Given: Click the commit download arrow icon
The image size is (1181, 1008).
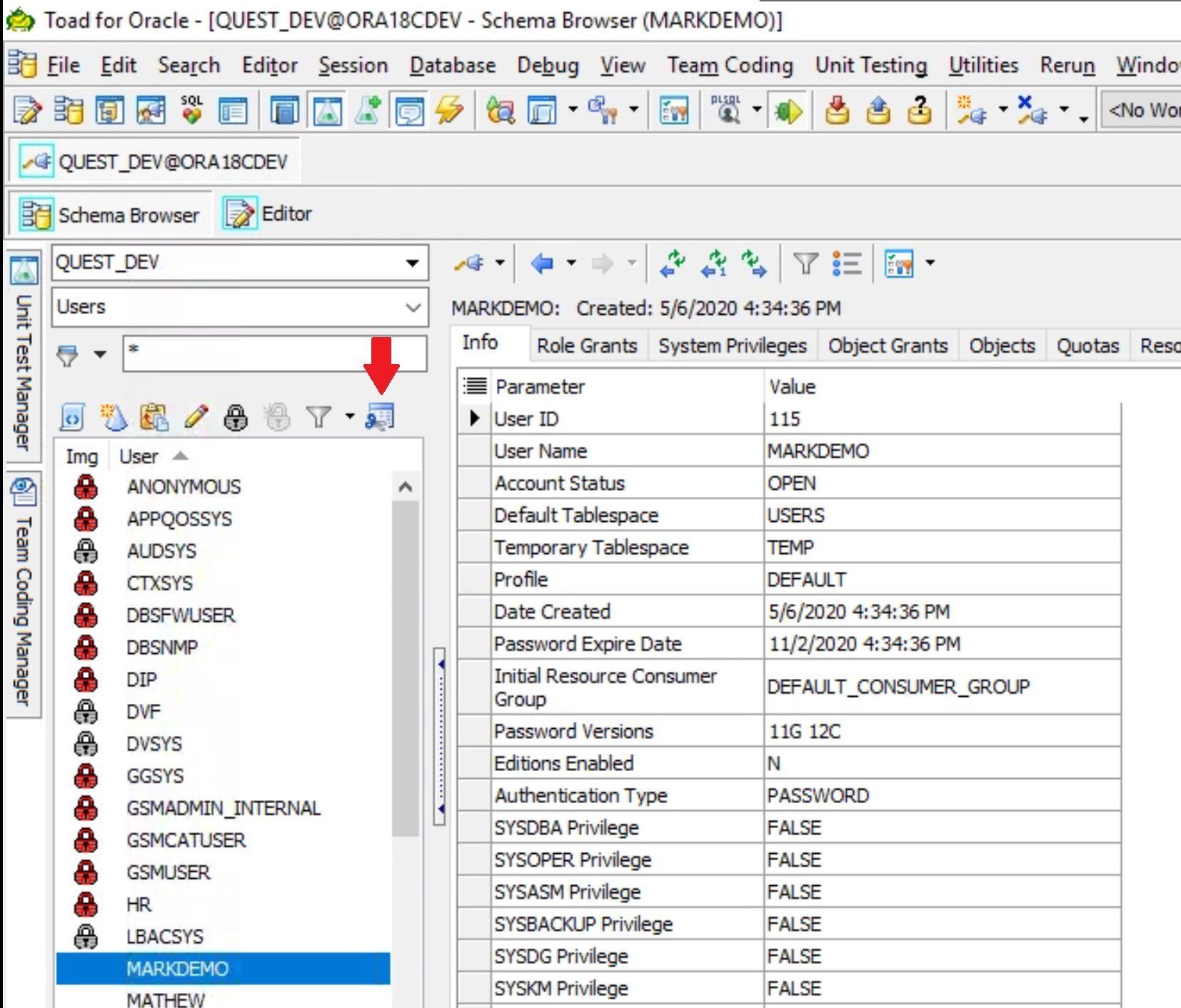Looking at the screenshot, I should click(x=837, y=111).
